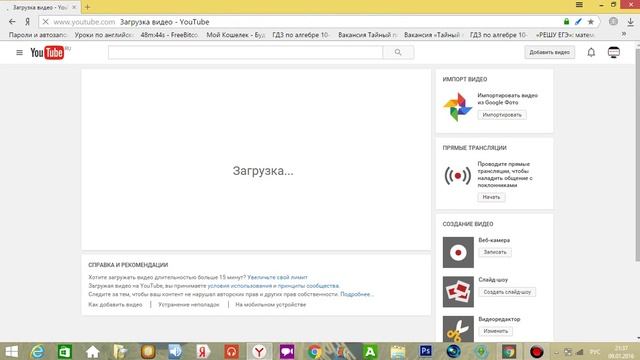Screen dimensions: 640x360
Task: Click the 'Записать' webcam button
Action: pos(495,252)
